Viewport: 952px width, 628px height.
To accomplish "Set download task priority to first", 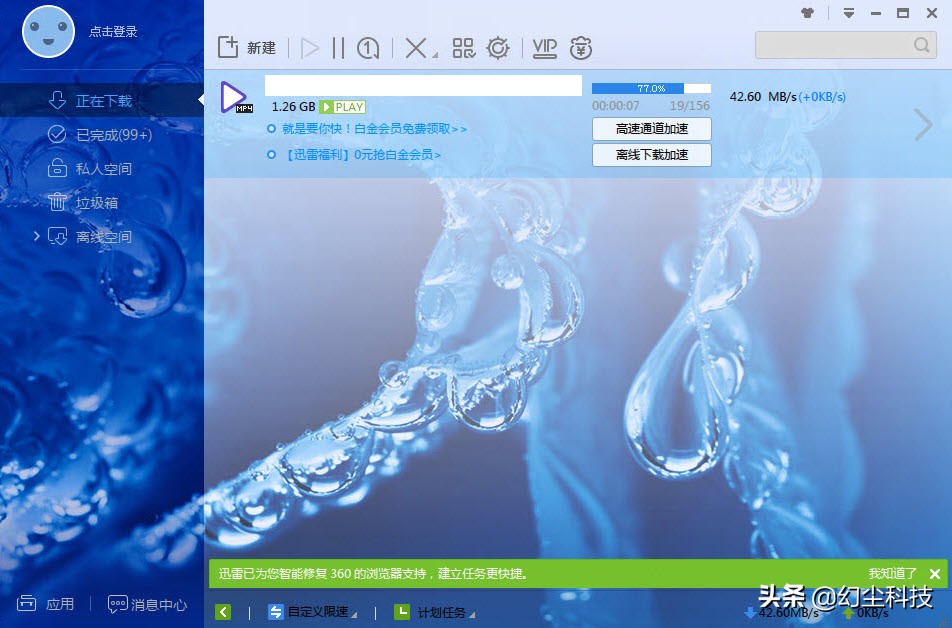I will 368,47.
